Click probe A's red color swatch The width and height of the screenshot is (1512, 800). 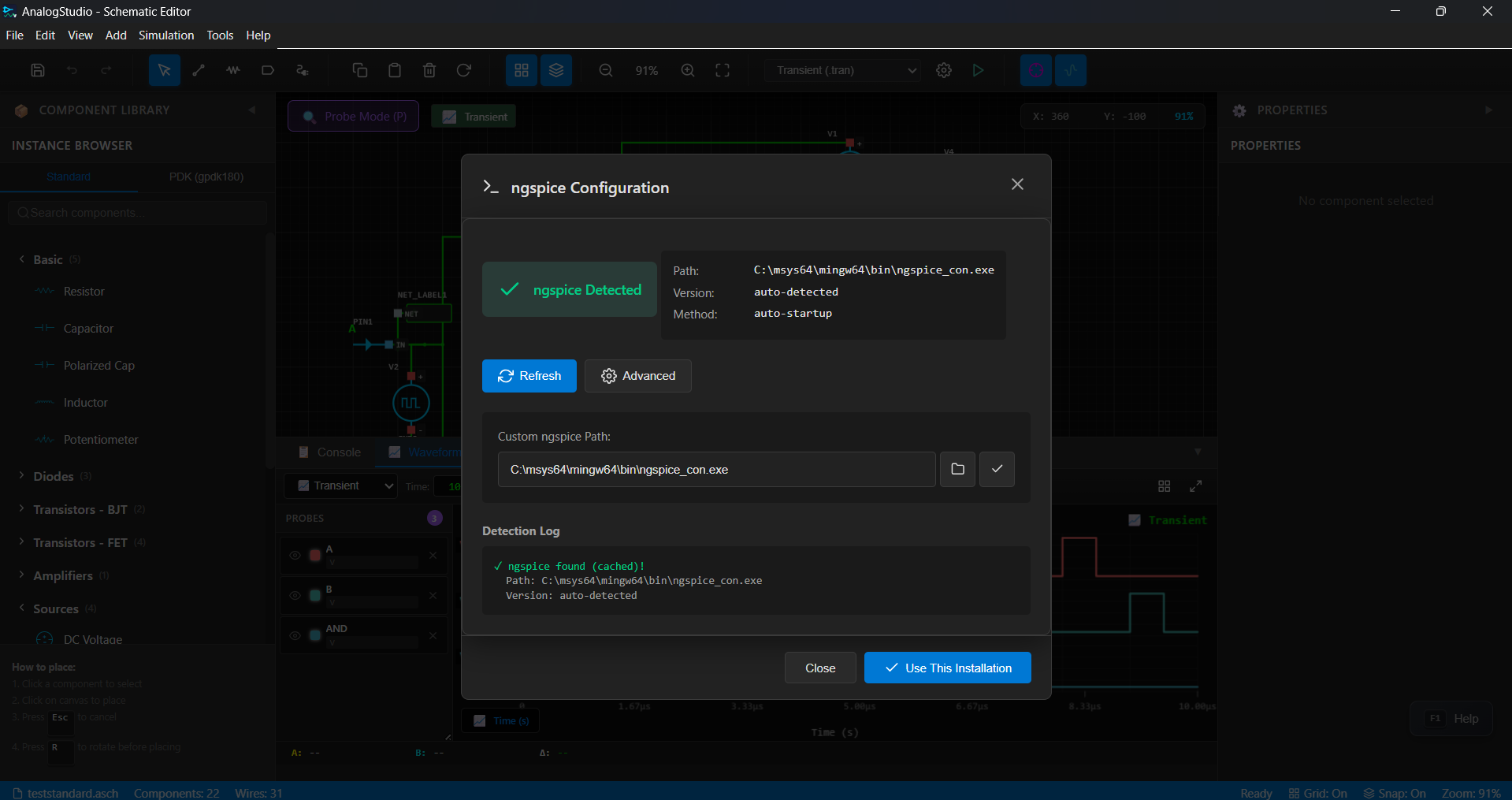[314, 555]
